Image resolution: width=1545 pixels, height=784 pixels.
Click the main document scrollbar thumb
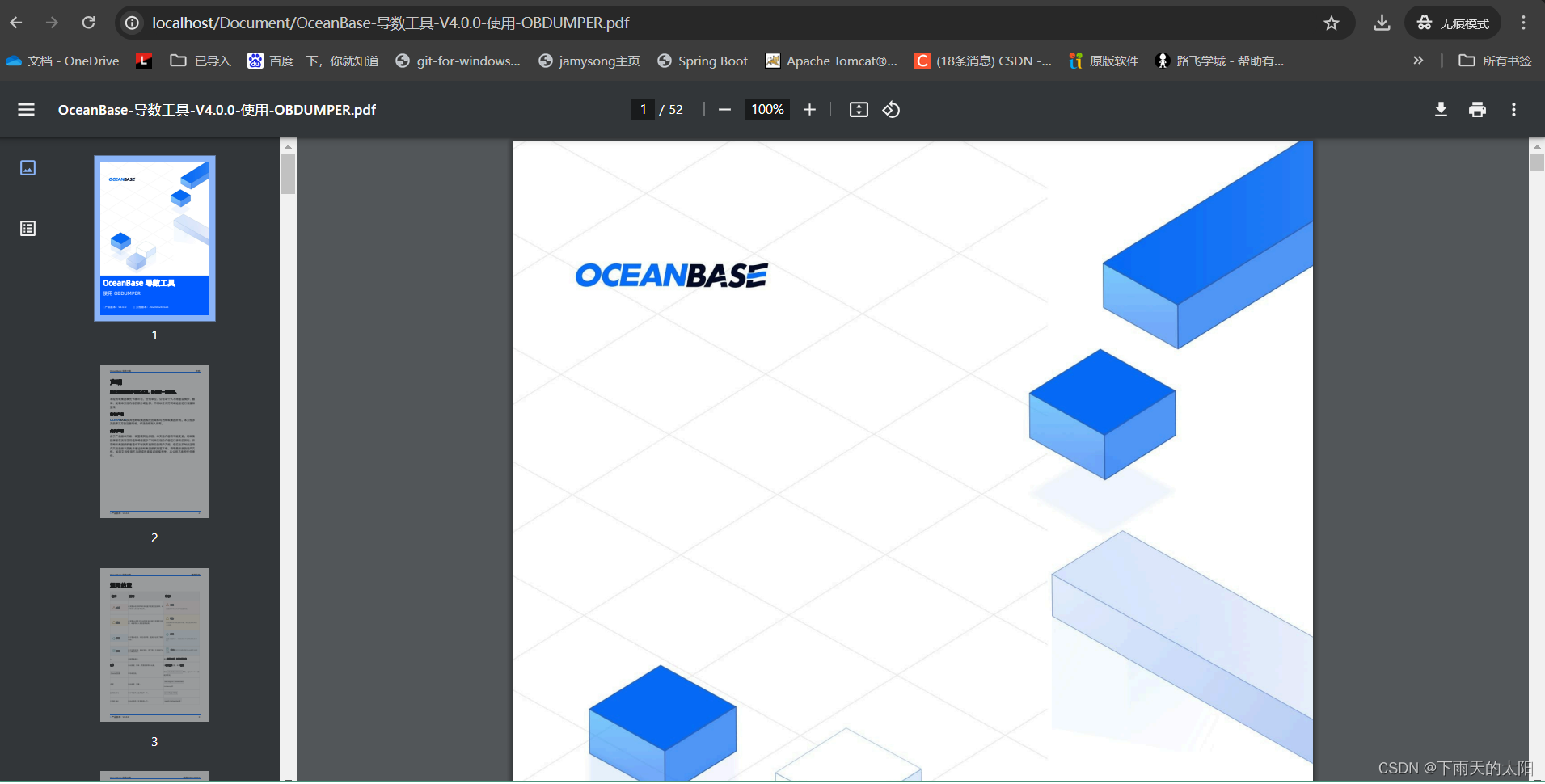(1537, 162)
